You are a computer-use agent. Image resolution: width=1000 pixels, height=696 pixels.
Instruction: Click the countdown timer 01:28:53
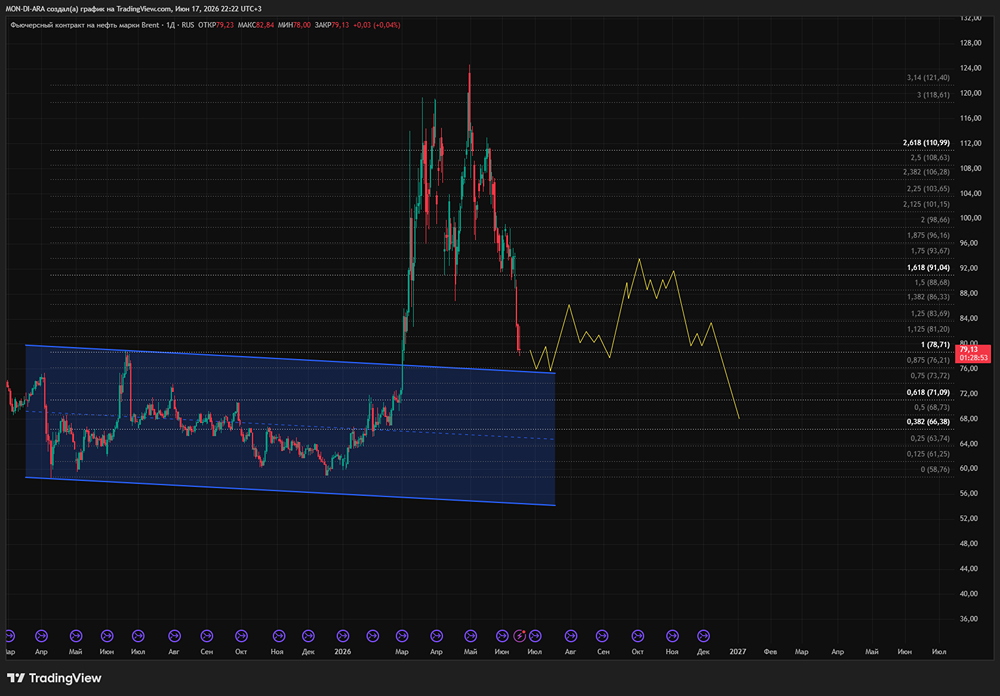click(x=974, y=358)
